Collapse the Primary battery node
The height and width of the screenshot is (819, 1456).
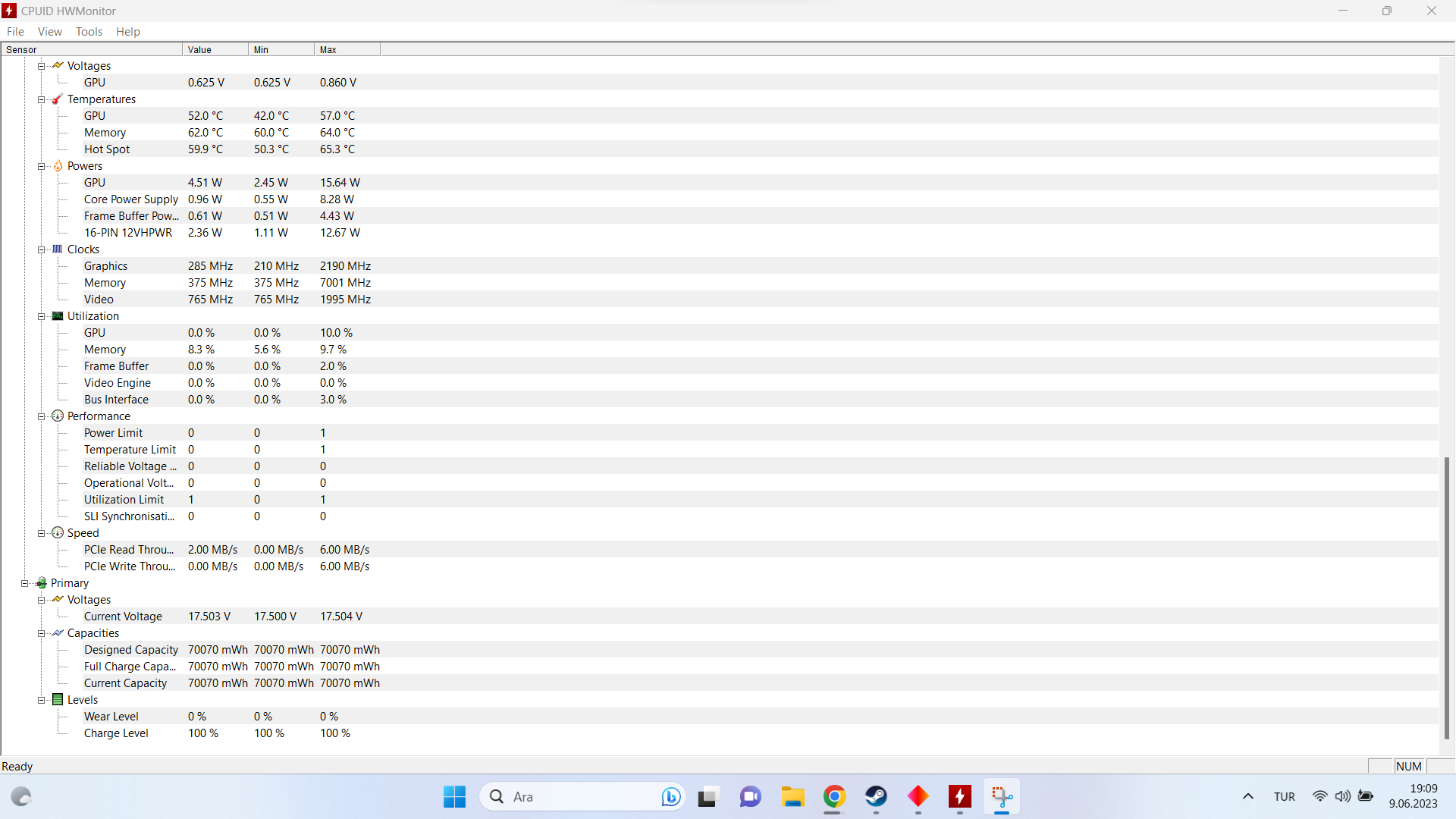tap(25, 583)
